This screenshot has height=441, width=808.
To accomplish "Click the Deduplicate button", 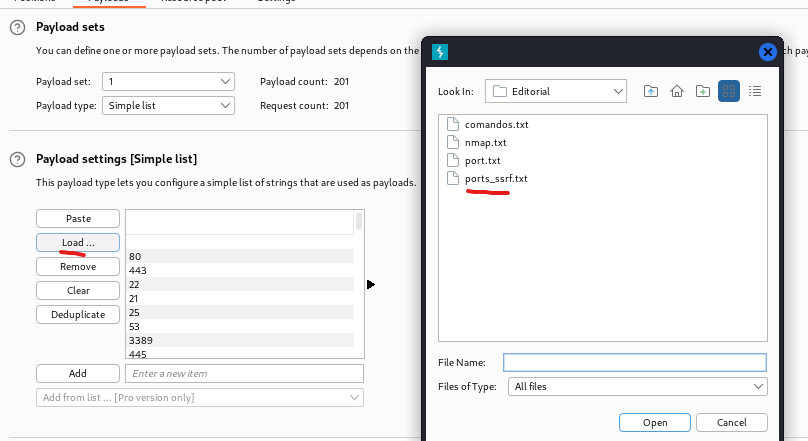I will coord(78,314).
